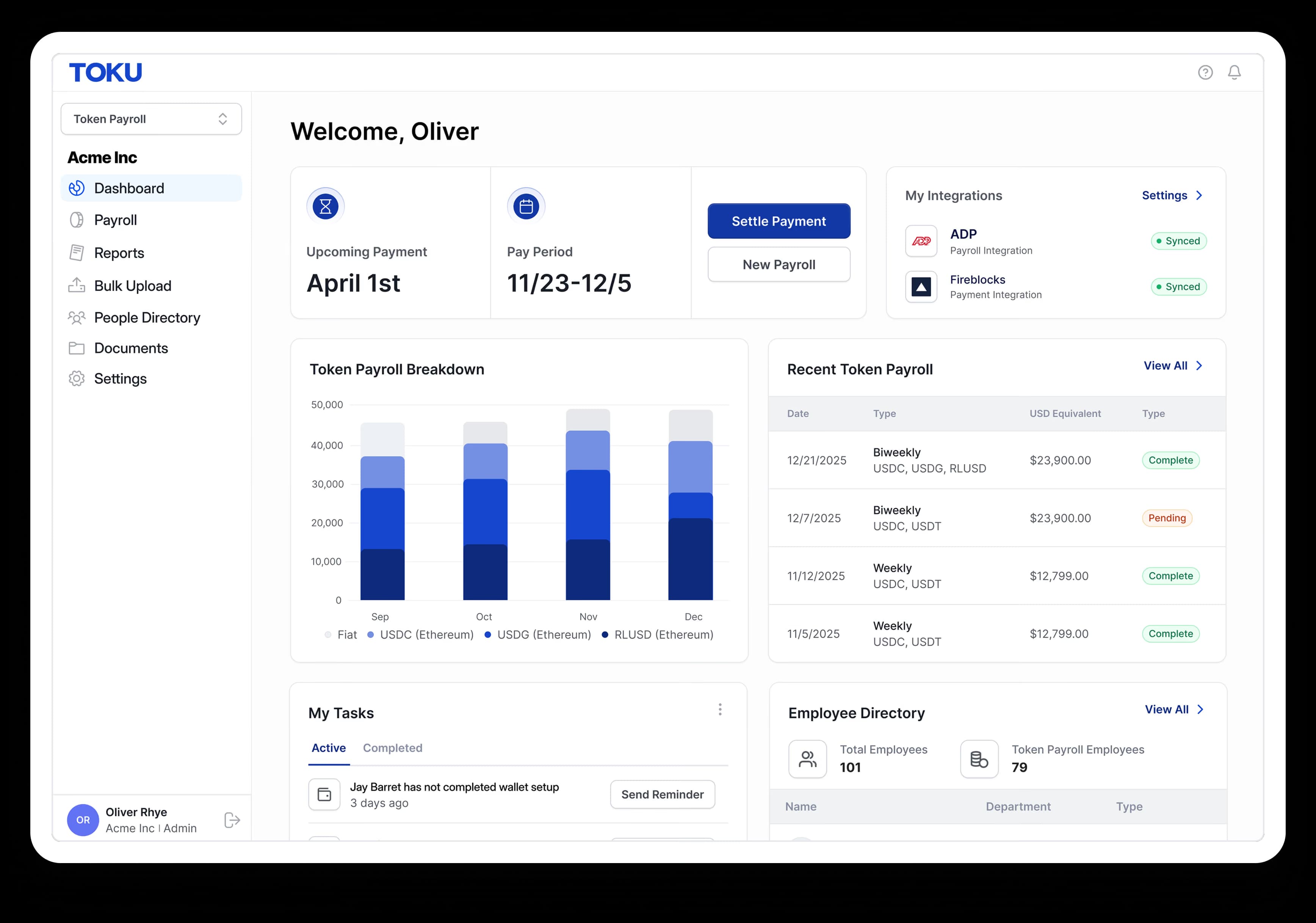Viewport: 1316px width, 923px height.
Task: Click the Reports document icon
Action: 77,253
